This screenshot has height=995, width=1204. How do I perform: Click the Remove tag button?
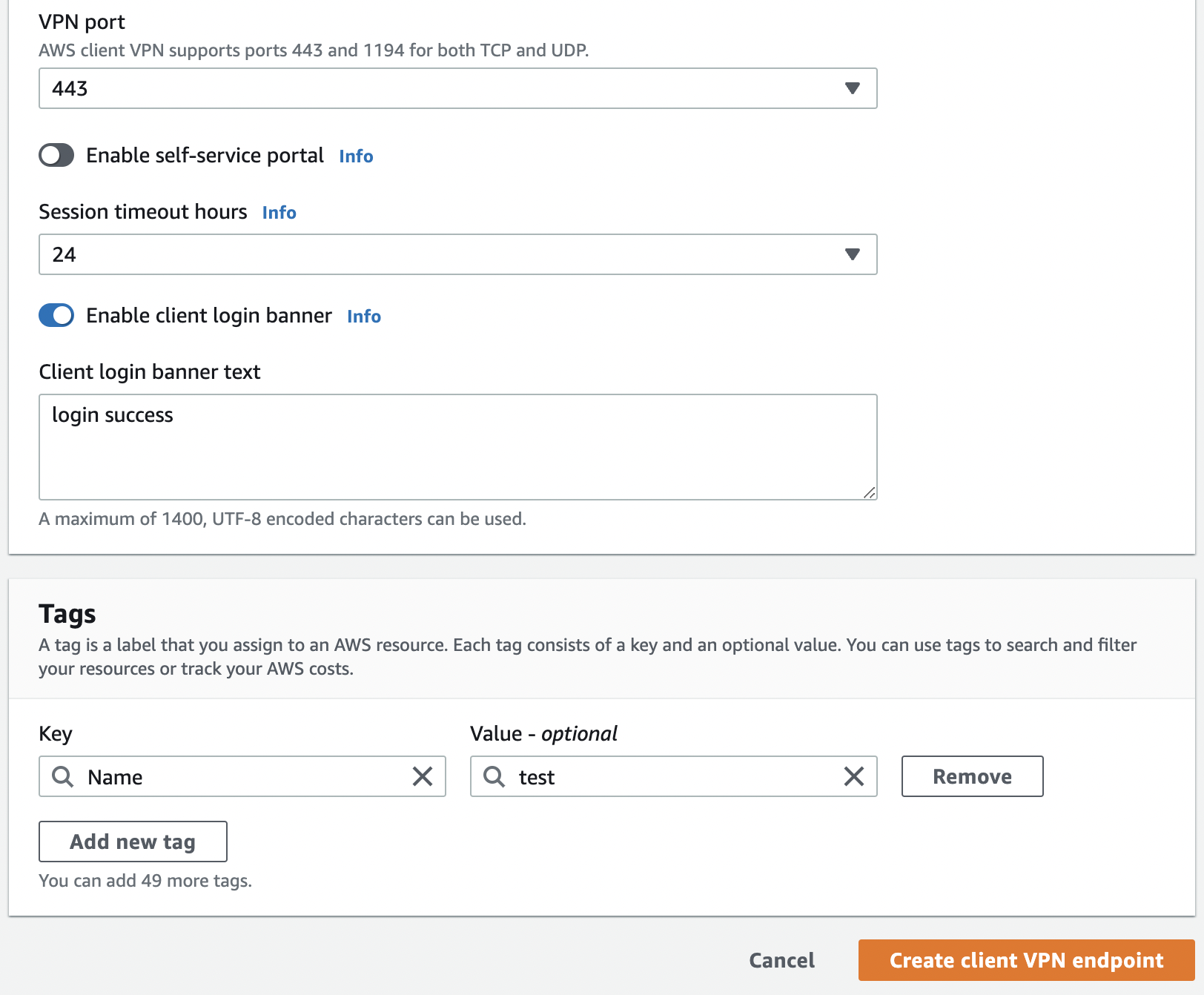pos(972,776)
